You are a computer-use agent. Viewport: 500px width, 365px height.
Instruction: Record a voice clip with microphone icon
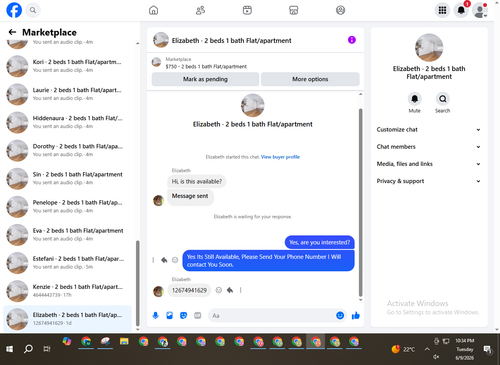[x=155, y=315]
